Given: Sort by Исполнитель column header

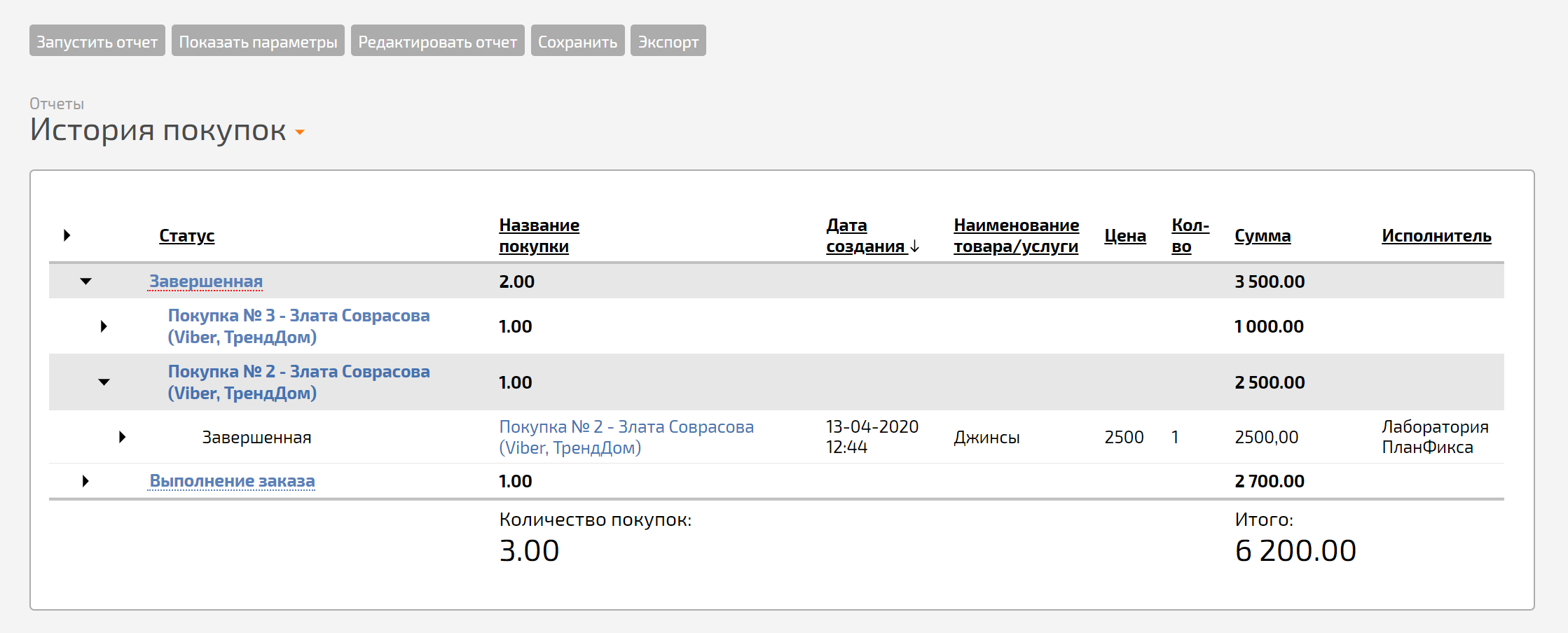Looking at the screenshot, I should click(1436, 236).
